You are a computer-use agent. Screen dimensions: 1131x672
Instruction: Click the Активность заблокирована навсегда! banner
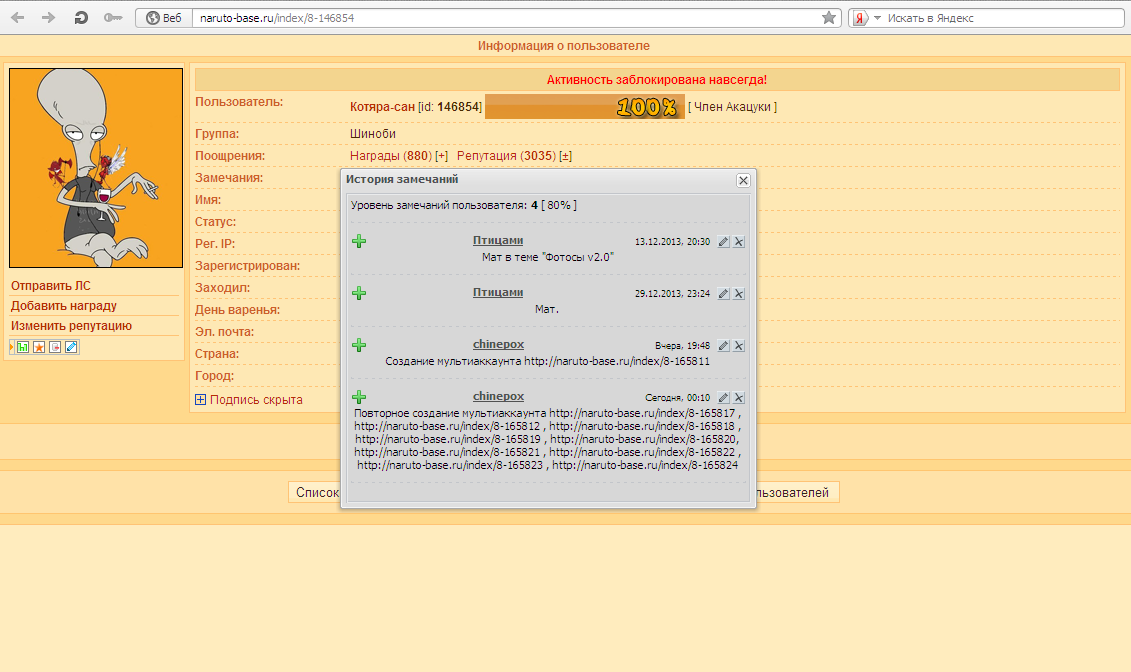[x=656, y=79]
